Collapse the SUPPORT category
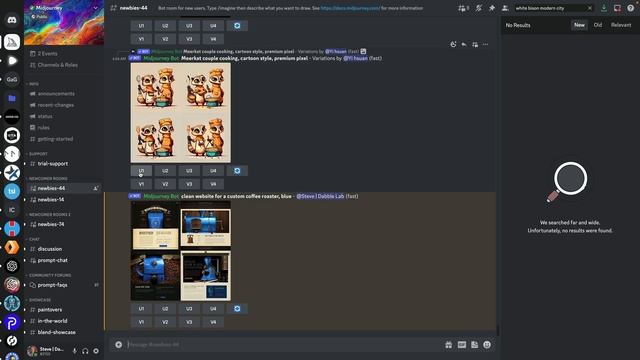This screenshot has height=360, width=640. pos(38,154)
